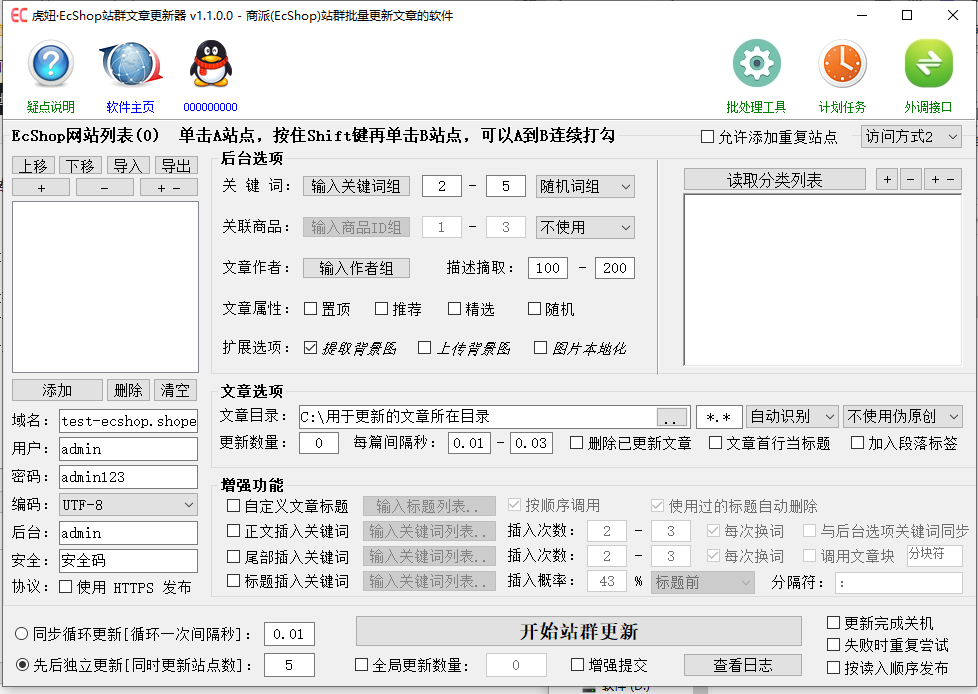The image size is (978, 694).
Task: Click the 后台 path input field
Action: click(x=128, y=533)
